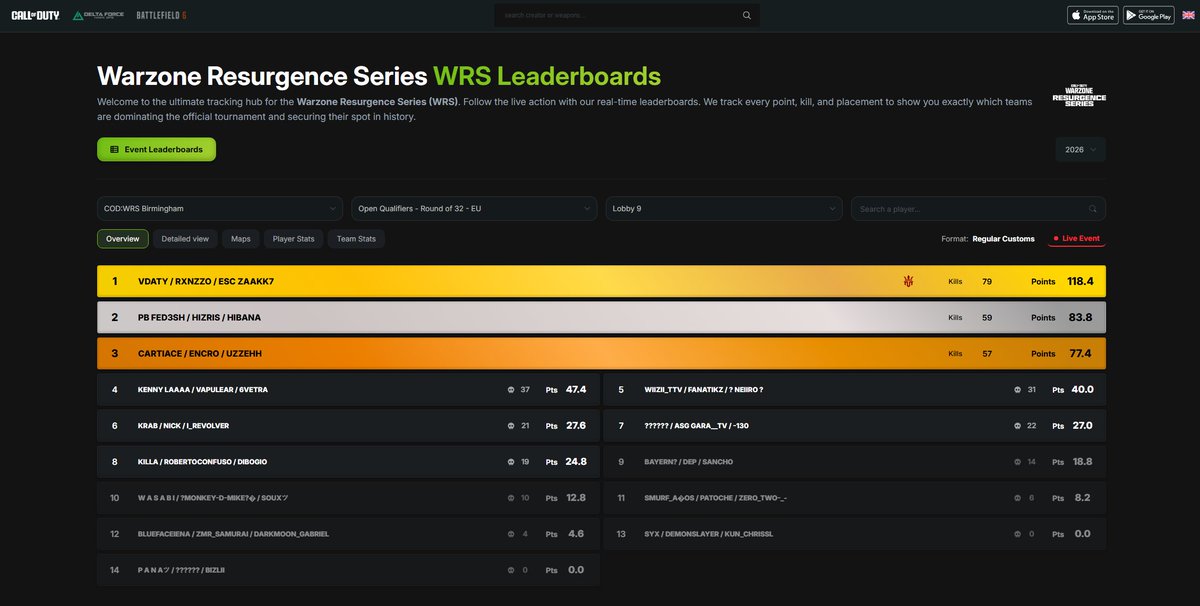The width and height of the screenshot is (1200, 606).
Task: Click the Regular Customs format label
Action: click(x=1004, y=238)
